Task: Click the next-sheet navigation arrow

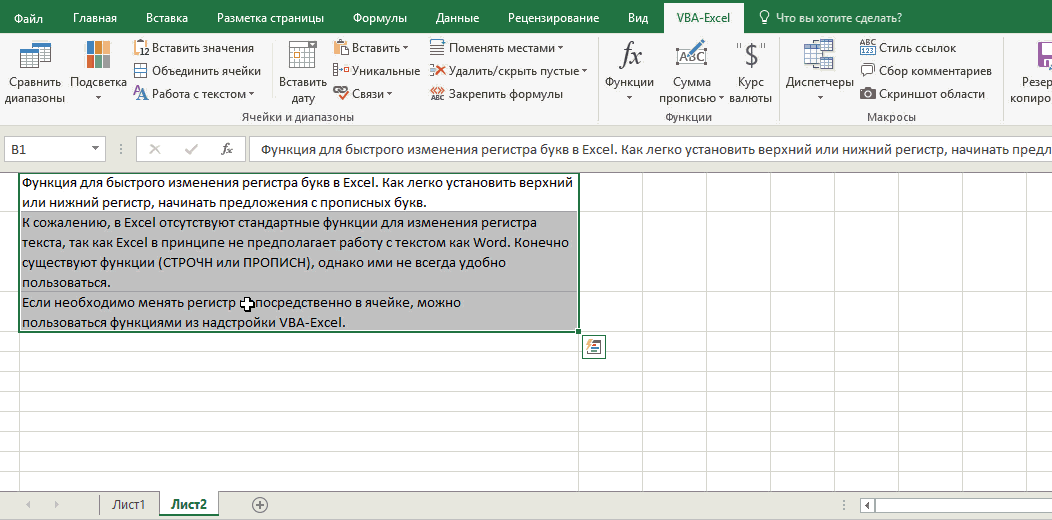Action: click(57, 504)
